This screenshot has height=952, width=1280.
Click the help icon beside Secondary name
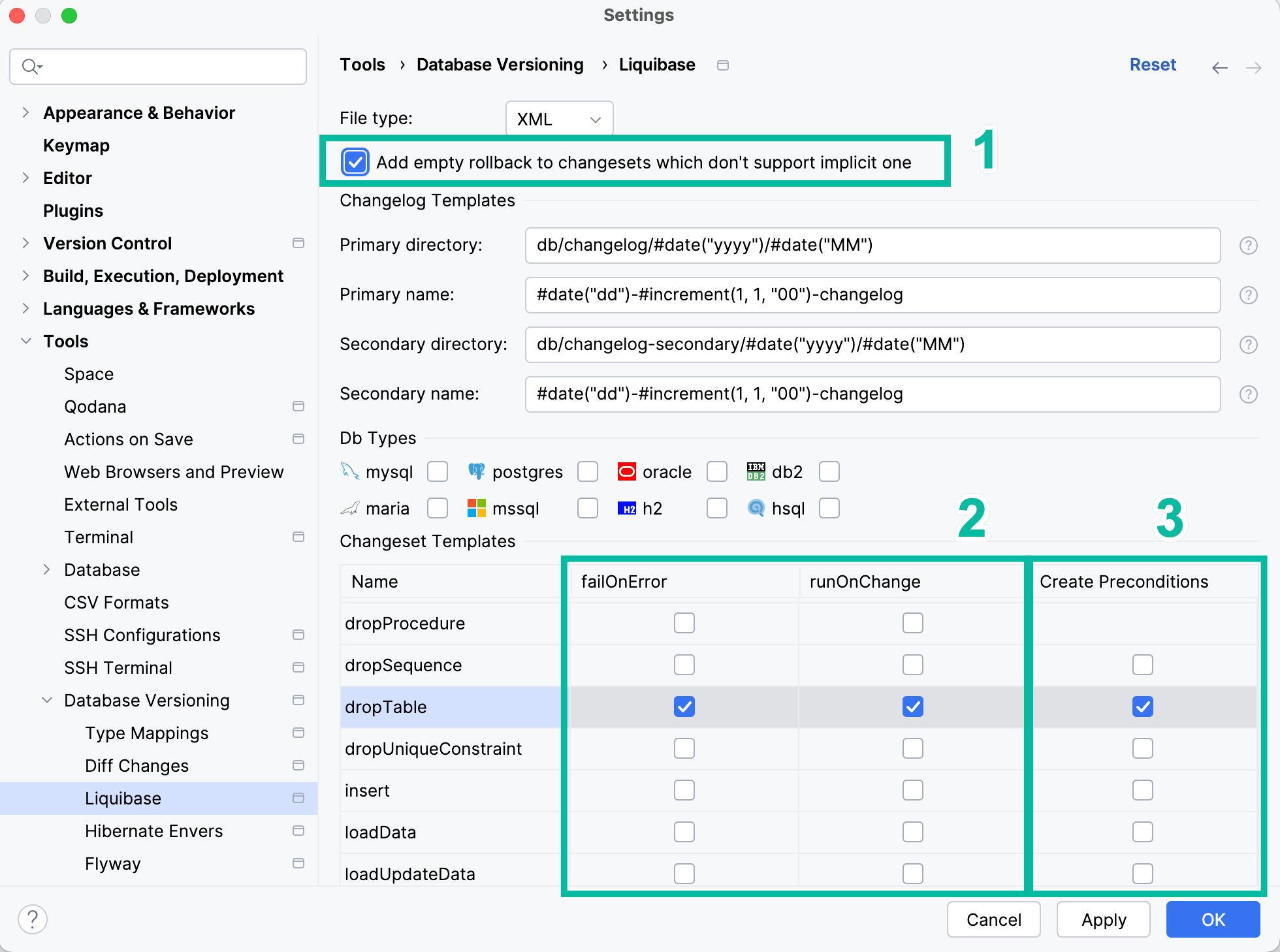click(x=1249, y=394)
